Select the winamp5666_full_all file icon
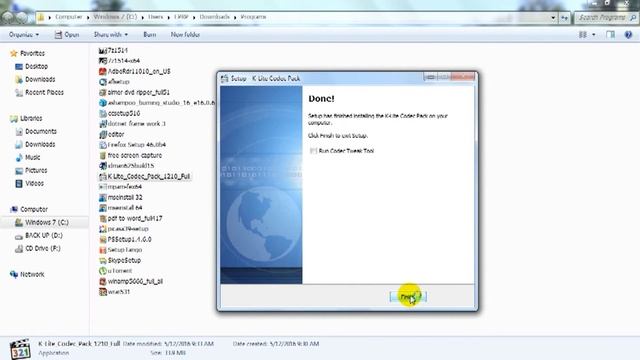 click(x=103, y=282)
